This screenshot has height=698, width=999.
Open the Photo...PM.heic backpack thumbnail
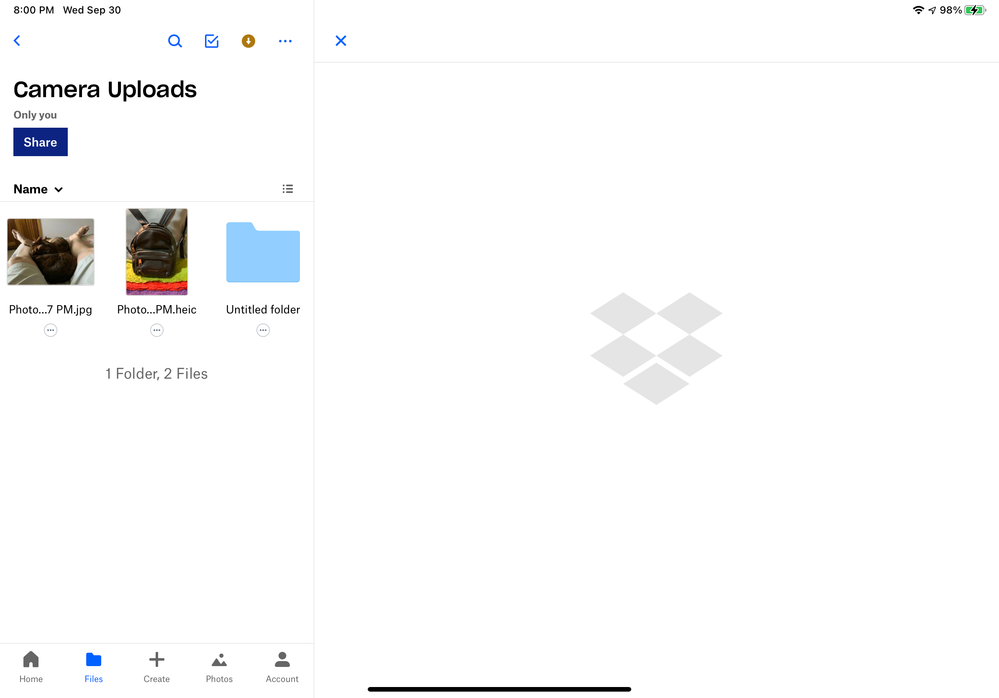(157, 252)
